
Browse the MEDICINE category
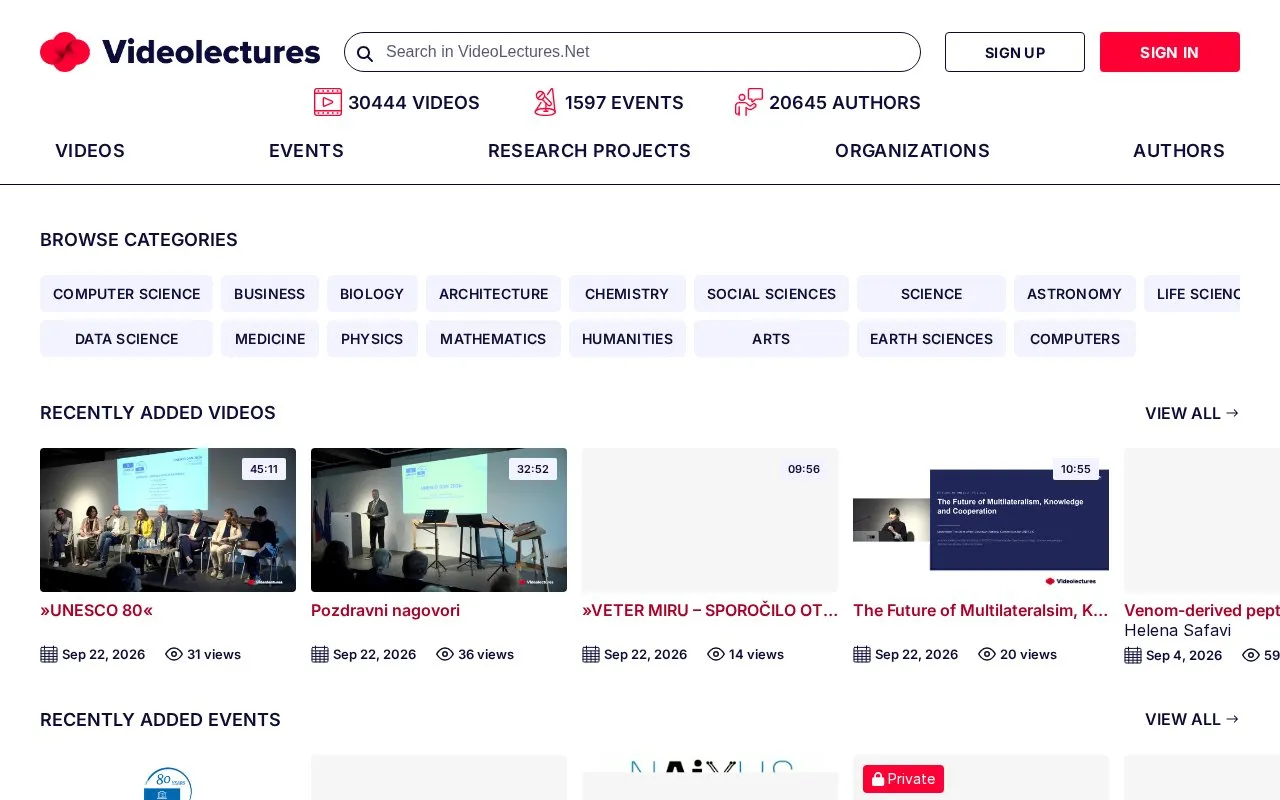[x=270, y=339]
